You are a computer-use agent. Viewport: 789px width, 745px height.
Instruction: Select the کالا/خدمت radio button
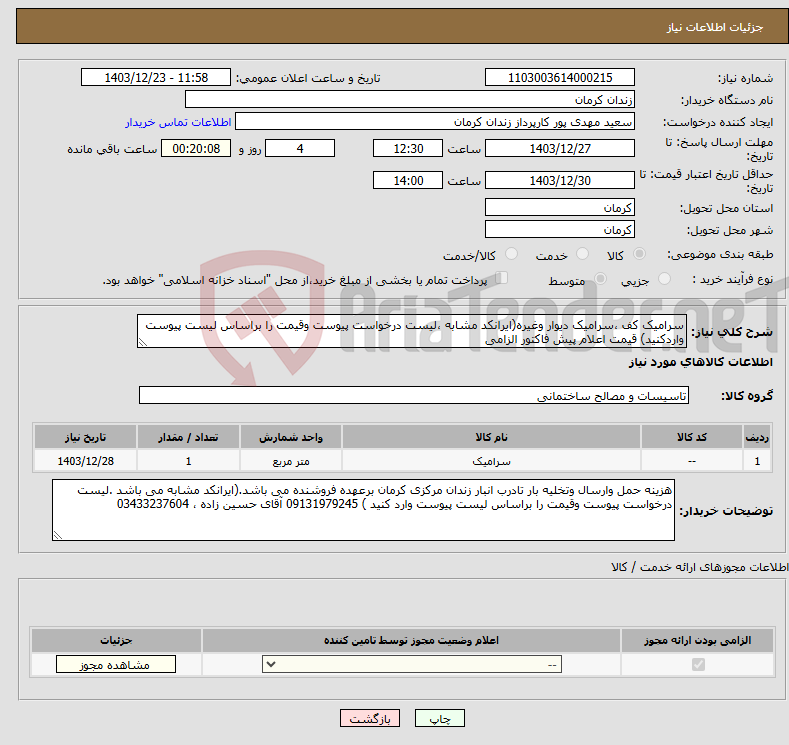[x=511, y=254]
